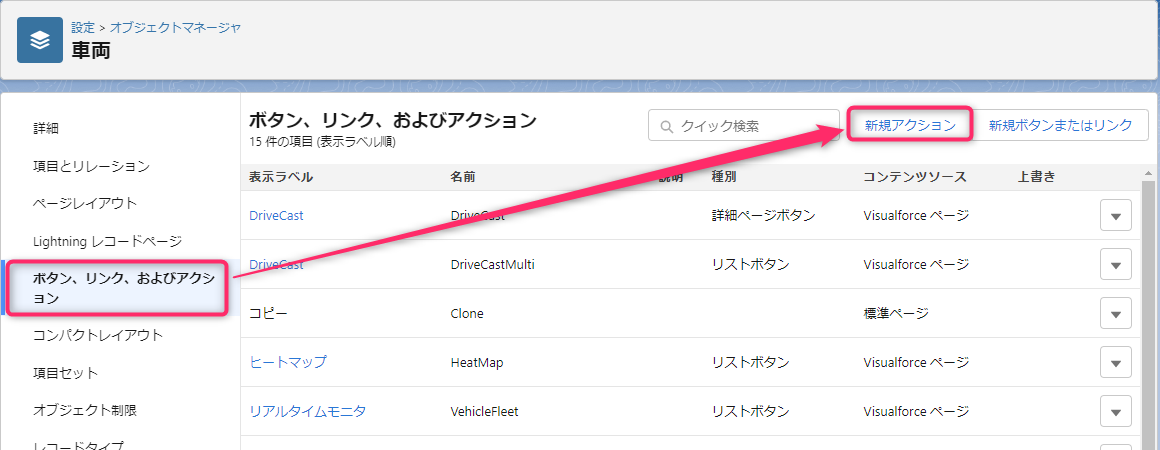Click the コピー label cell

click(268, 313)
